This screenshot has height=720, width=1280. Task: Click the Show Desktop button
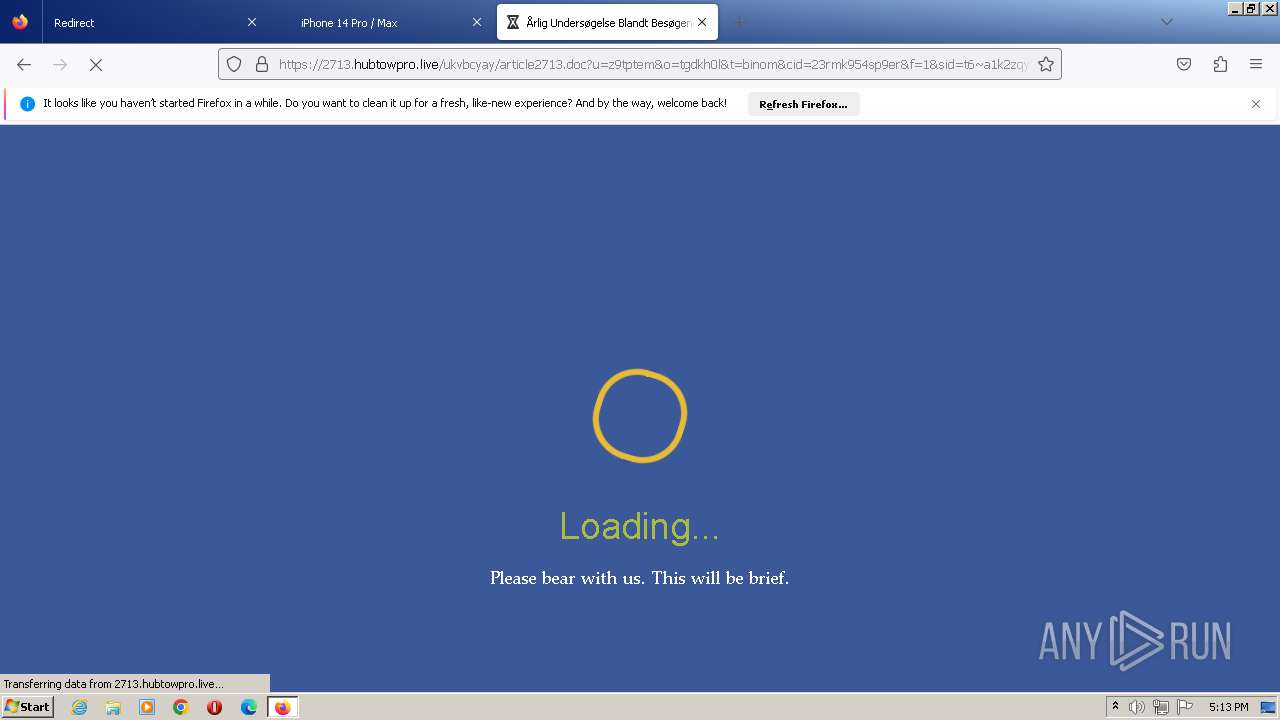click(x=1269, y=707)
